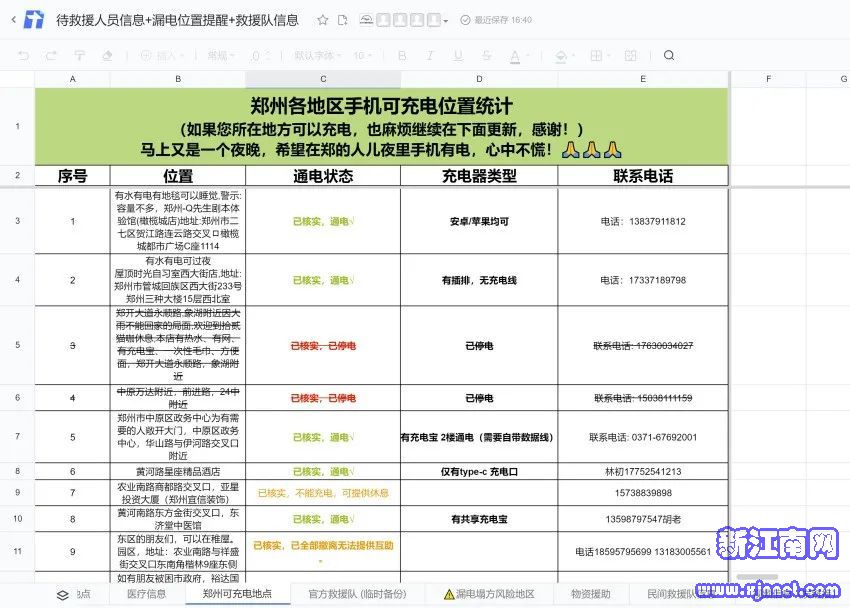
Task: Click the 位置 header cell
Action: [178, 176]
